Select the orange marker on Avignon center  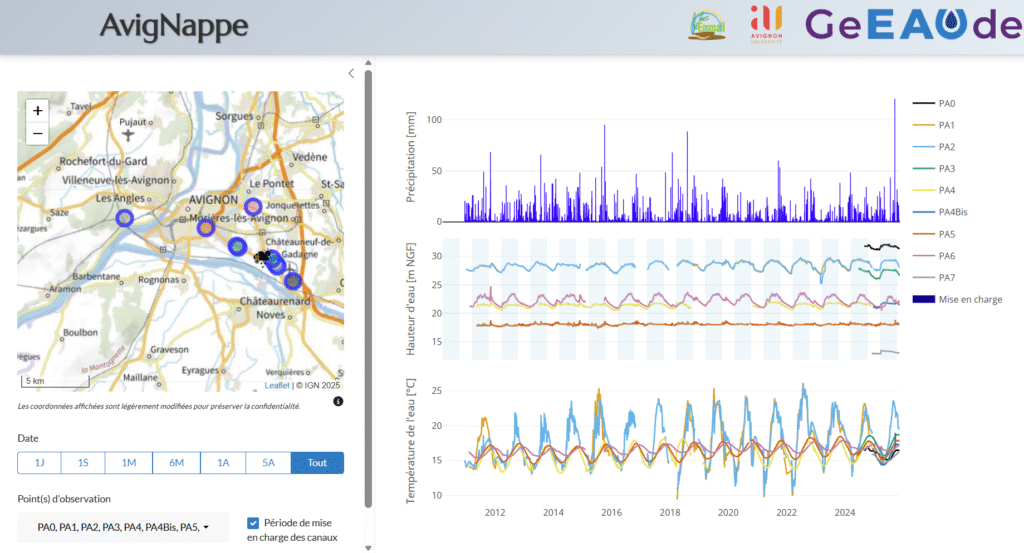[205, 228]
